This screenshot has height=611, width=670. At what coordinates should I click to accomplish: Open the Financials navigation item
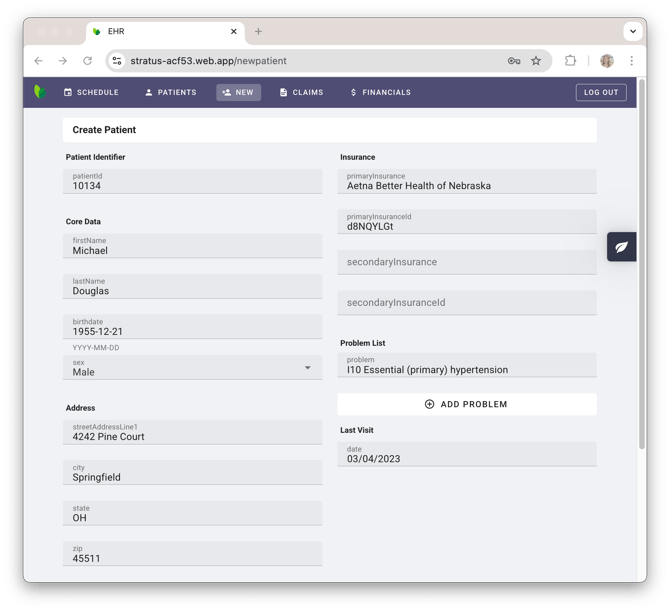tap(380, 92)
